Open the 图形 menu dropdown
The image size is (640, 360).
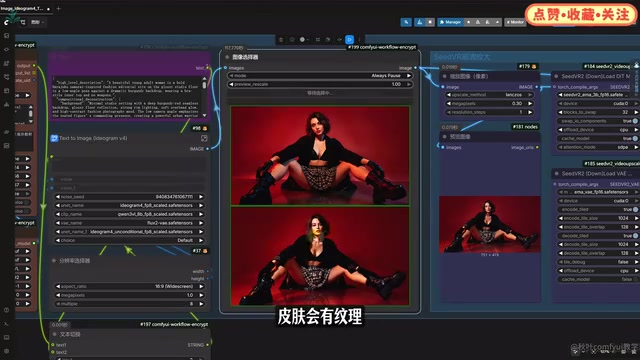coord(38,22)
